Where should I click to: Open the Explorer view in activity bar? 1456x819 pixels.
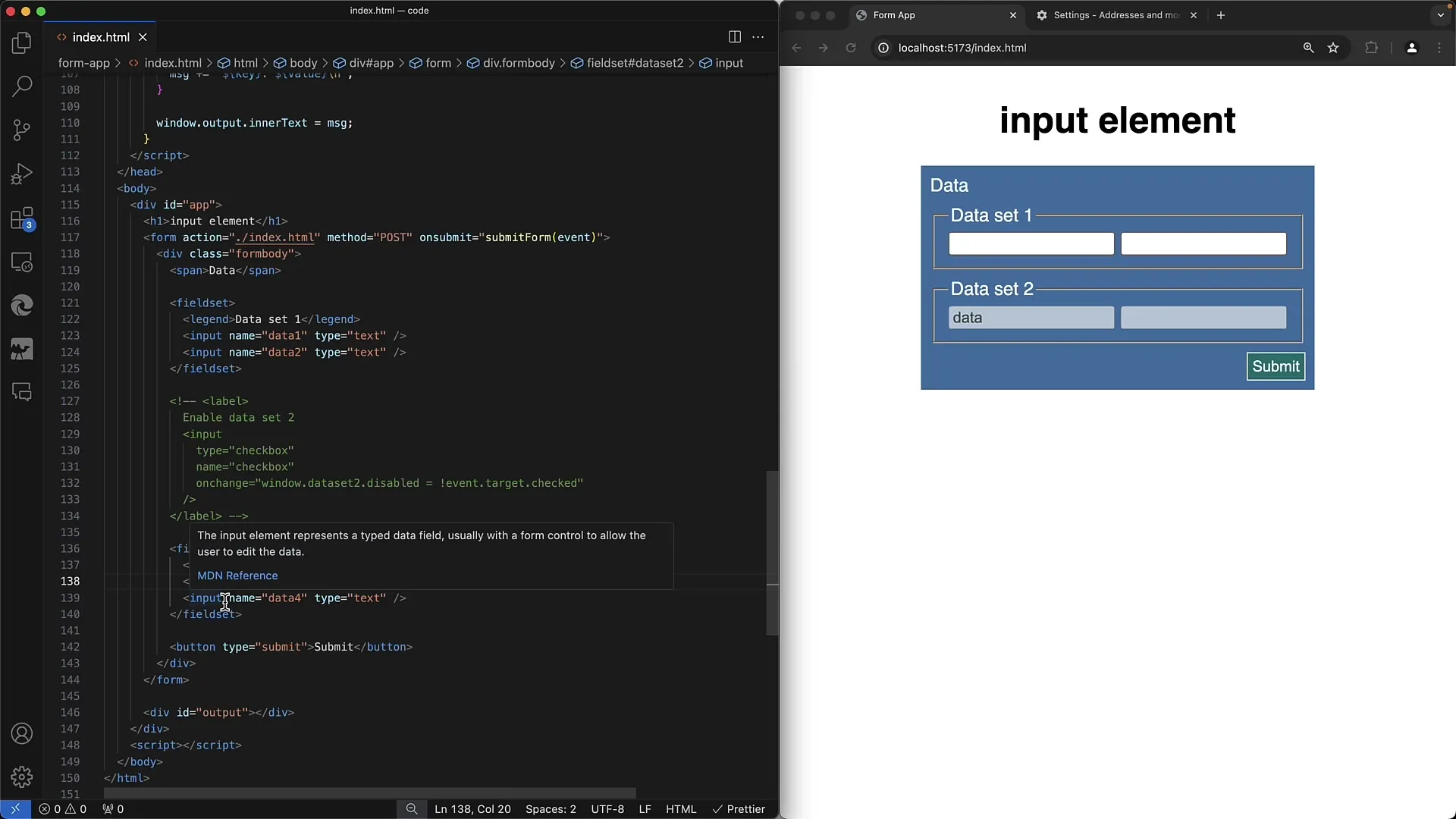pos(22,42)
